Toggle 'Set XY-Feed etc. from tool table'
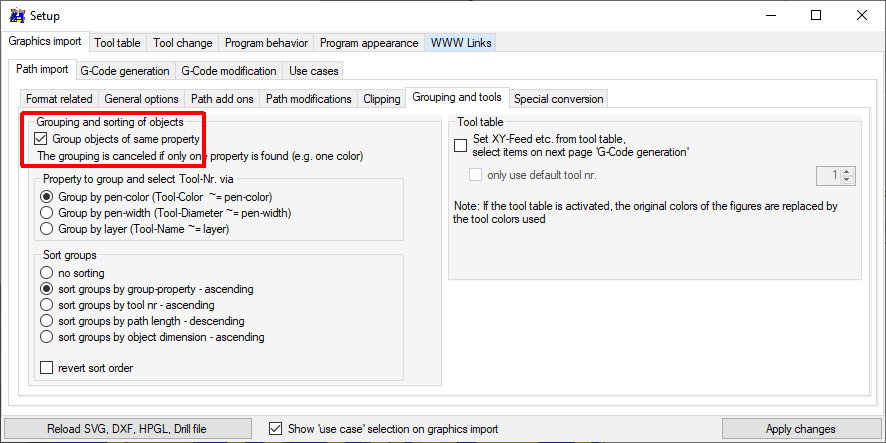 [461, 146]
